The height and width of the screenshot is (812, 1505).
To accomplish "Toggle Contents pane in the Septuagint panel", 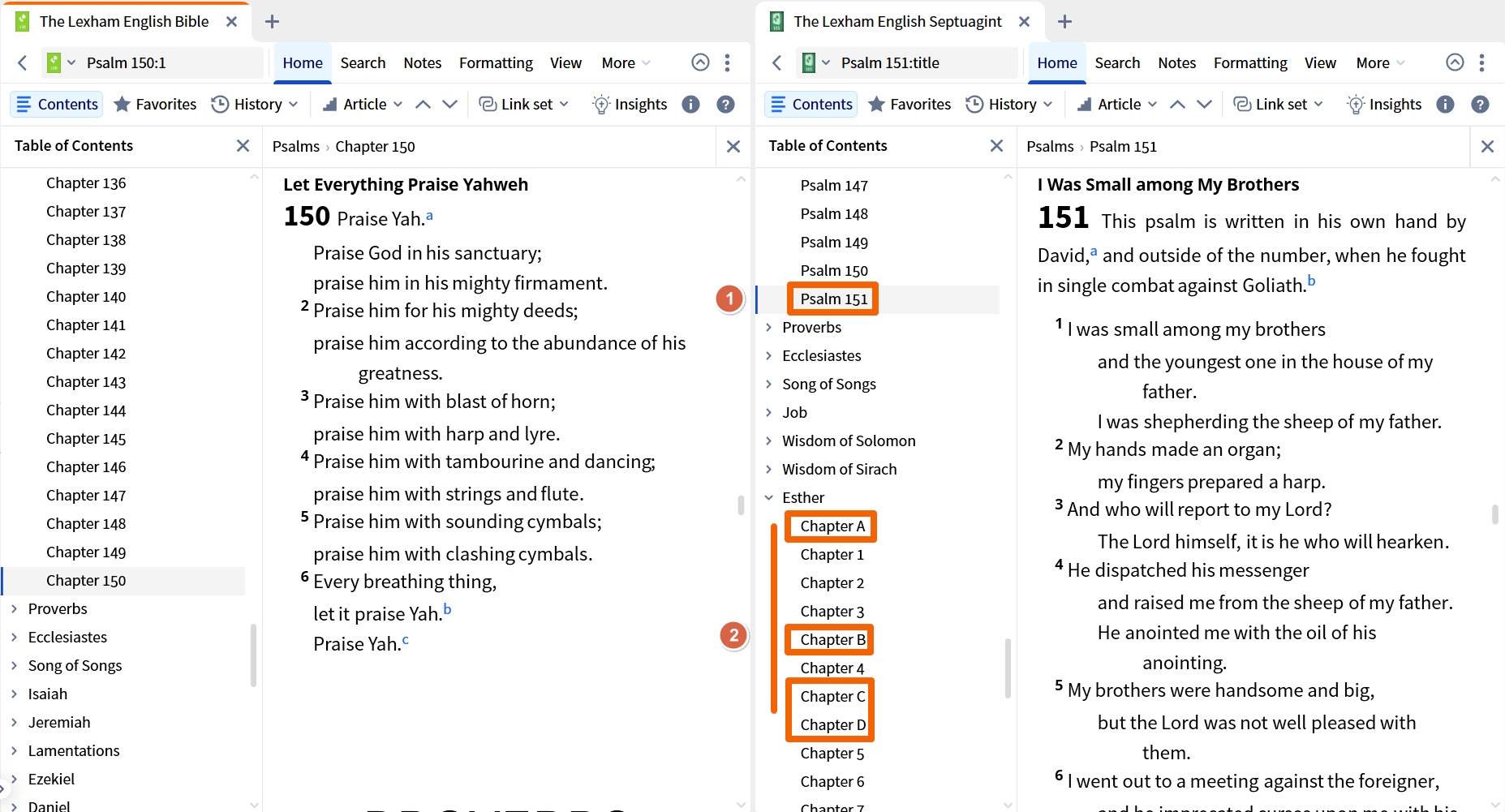I will [811, 104].
